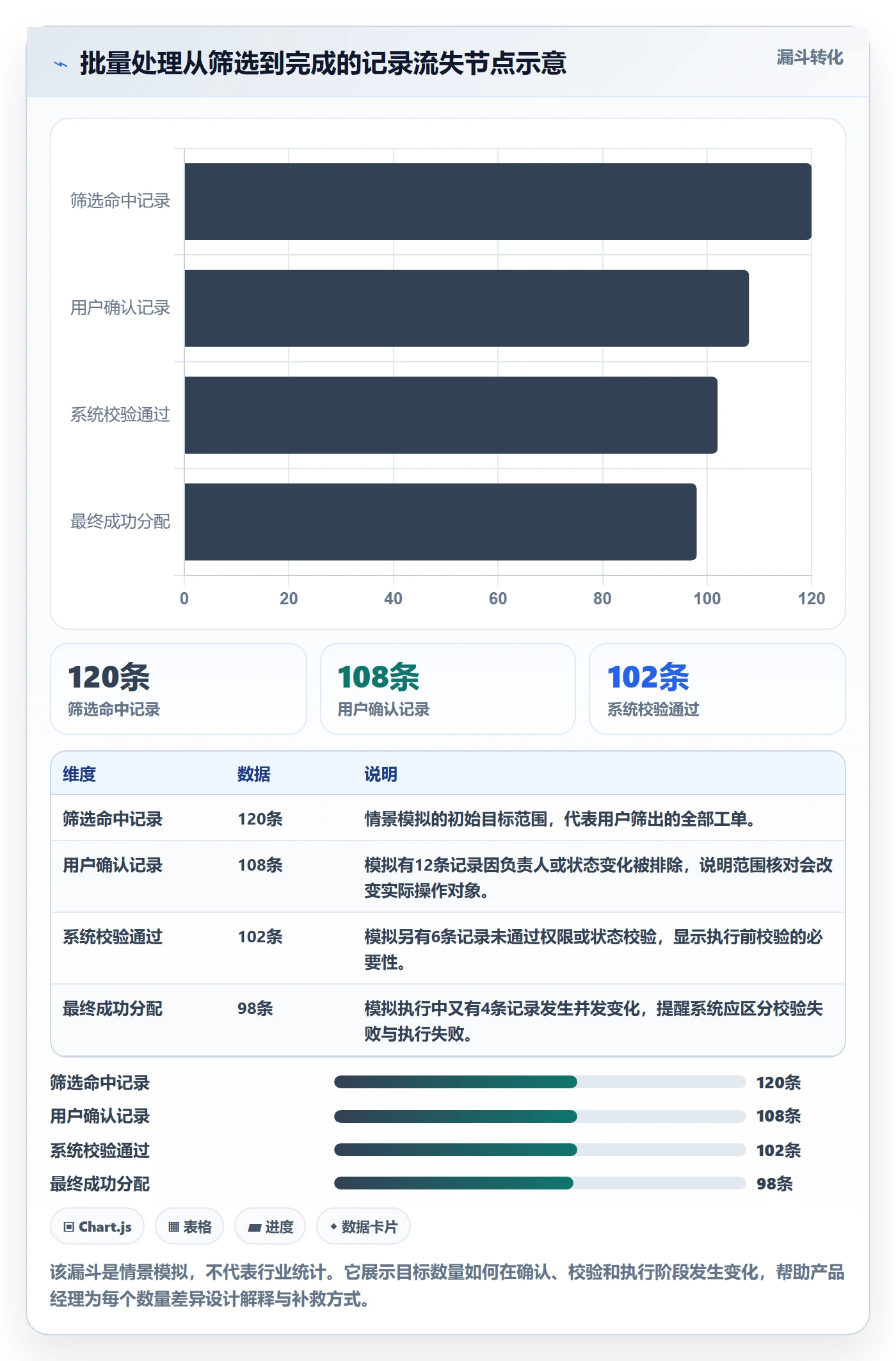Click the title 批量处理从筛选到完成的记录流失节点示意
This screenshot has height=1361, width=896.
click(x=323, y=63)
